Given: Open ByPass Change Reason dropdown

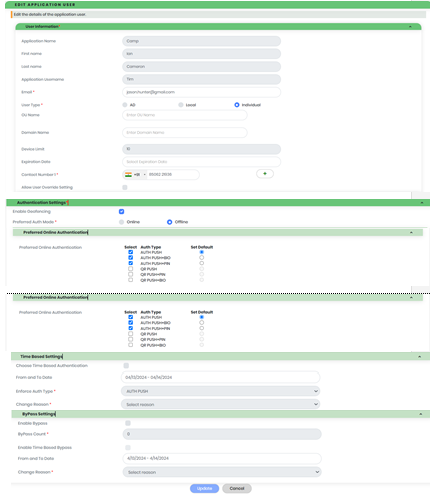Looking at the screenshot, I should [222, 472].
